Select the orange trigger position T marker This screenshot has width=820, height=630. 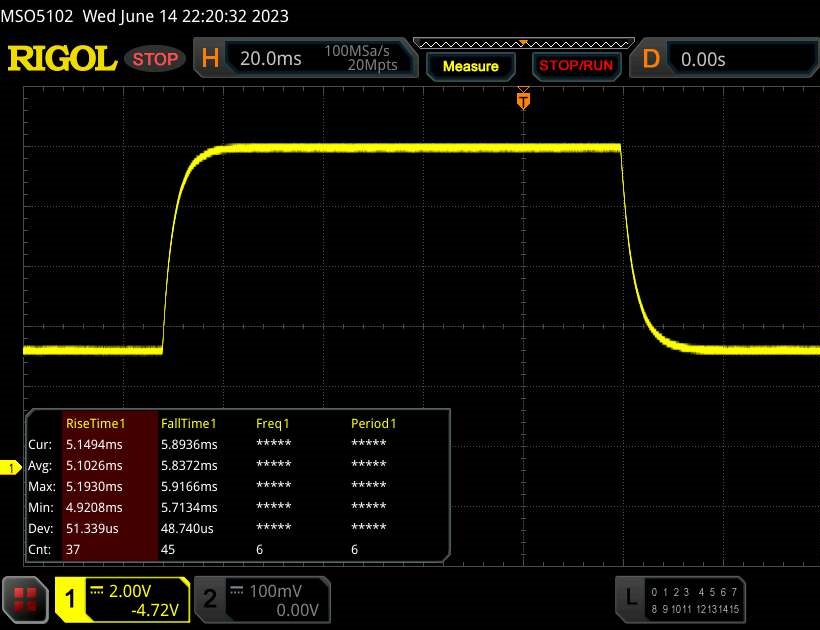tap(522, 100)
